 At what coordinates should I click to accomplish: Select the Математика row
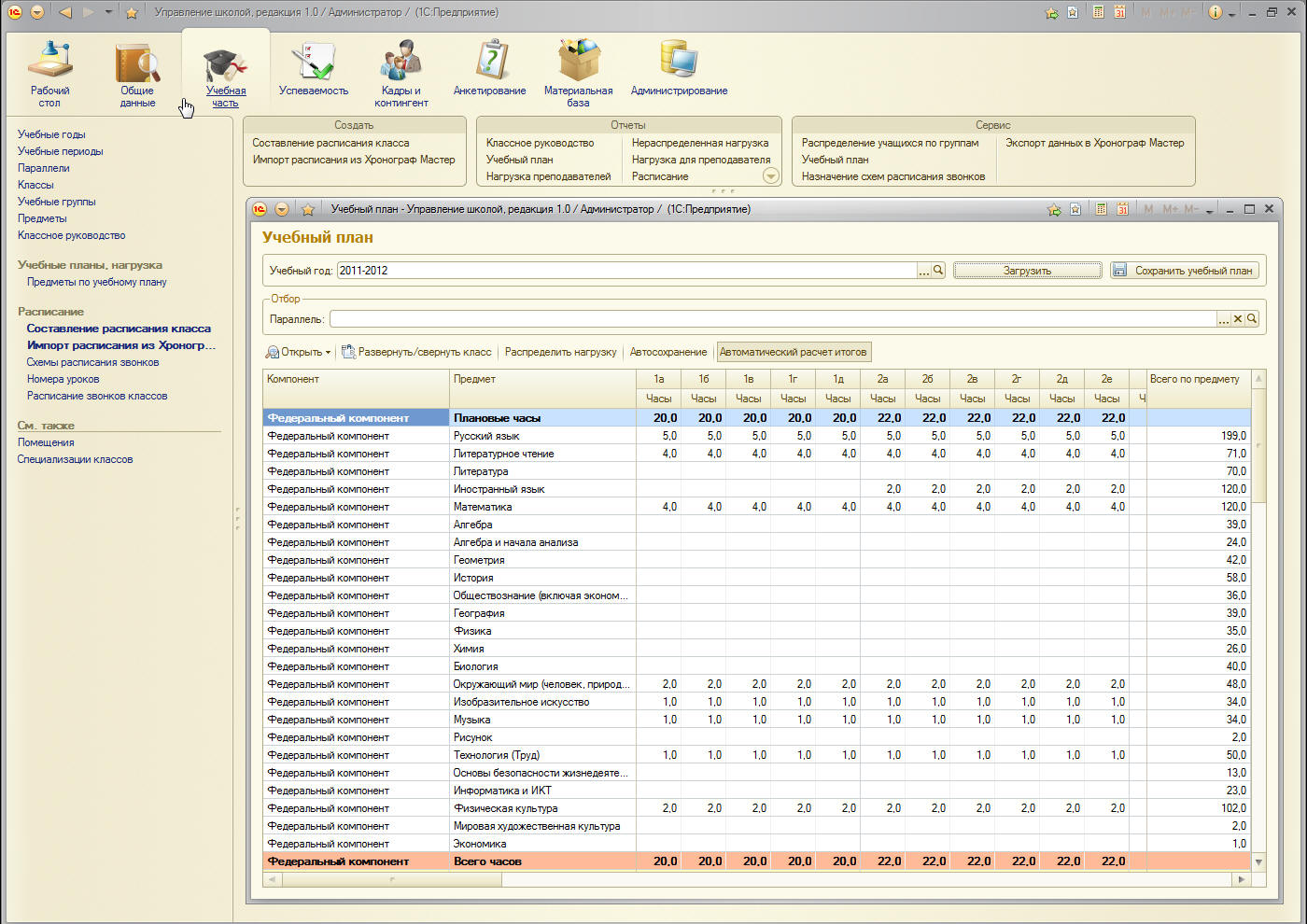[x=756, y=507]
